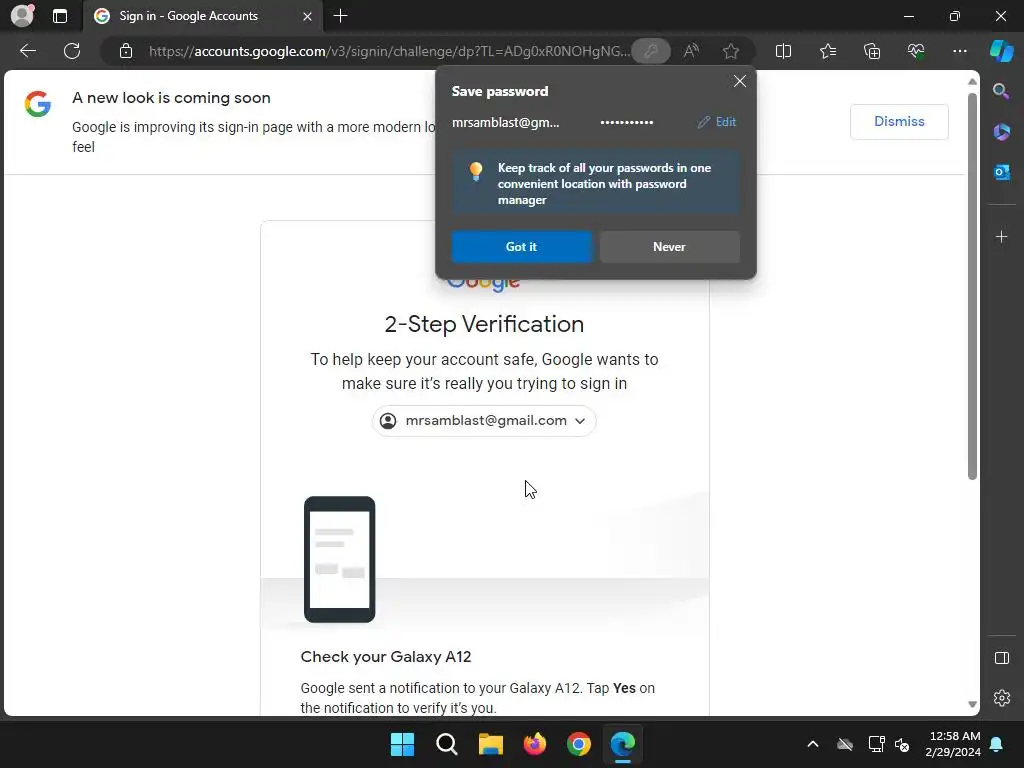Launch Google Chrome from taskbar
This screenshot has height=768, width=1024.
(579, 744)
